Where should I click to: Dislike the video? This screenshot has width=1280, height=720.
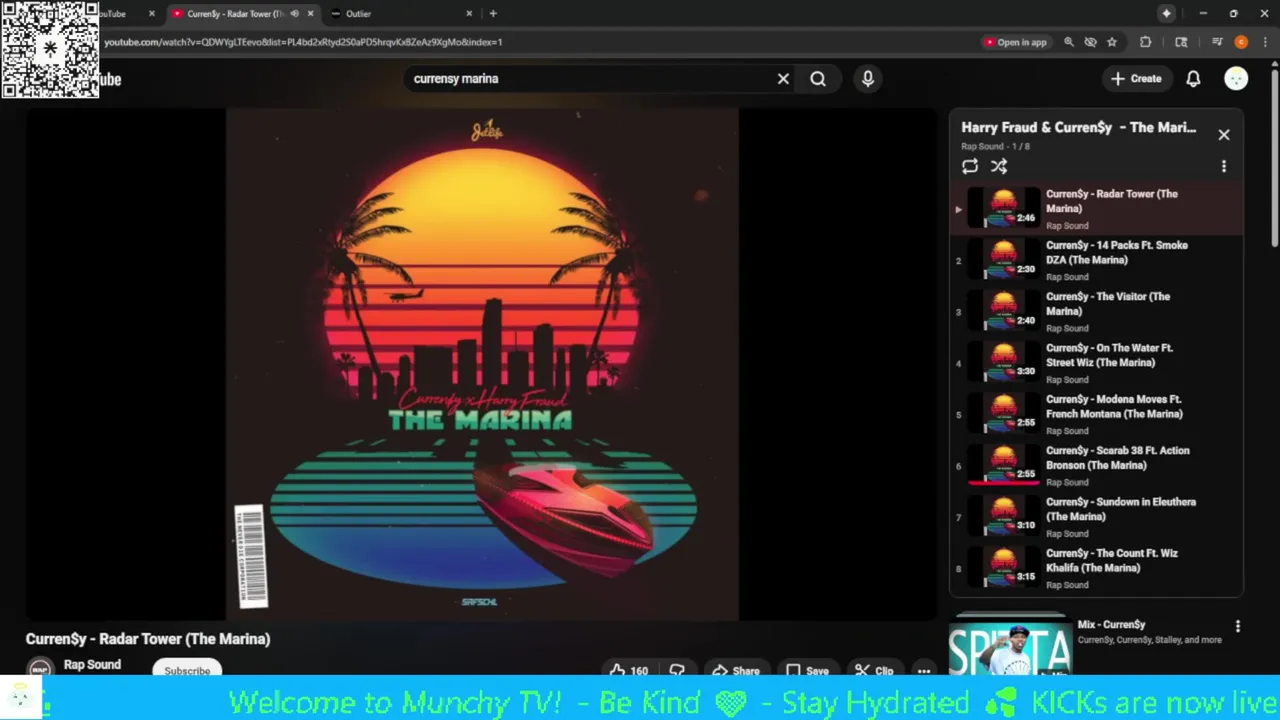point(677,670)
